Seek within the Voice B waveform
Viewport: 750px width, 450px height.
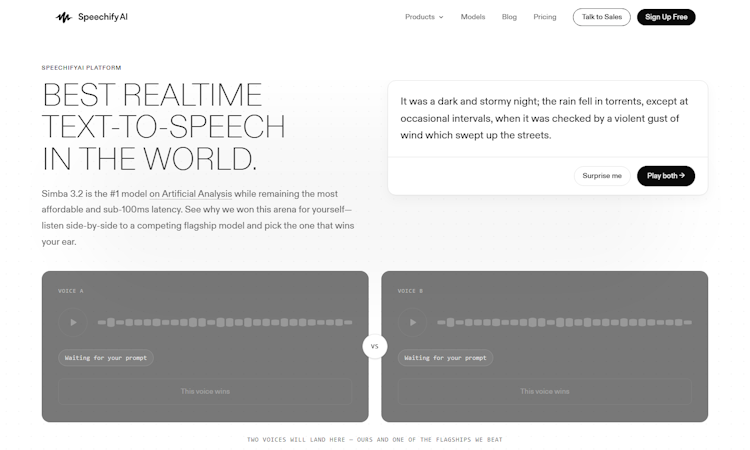(x=564, y=322)
